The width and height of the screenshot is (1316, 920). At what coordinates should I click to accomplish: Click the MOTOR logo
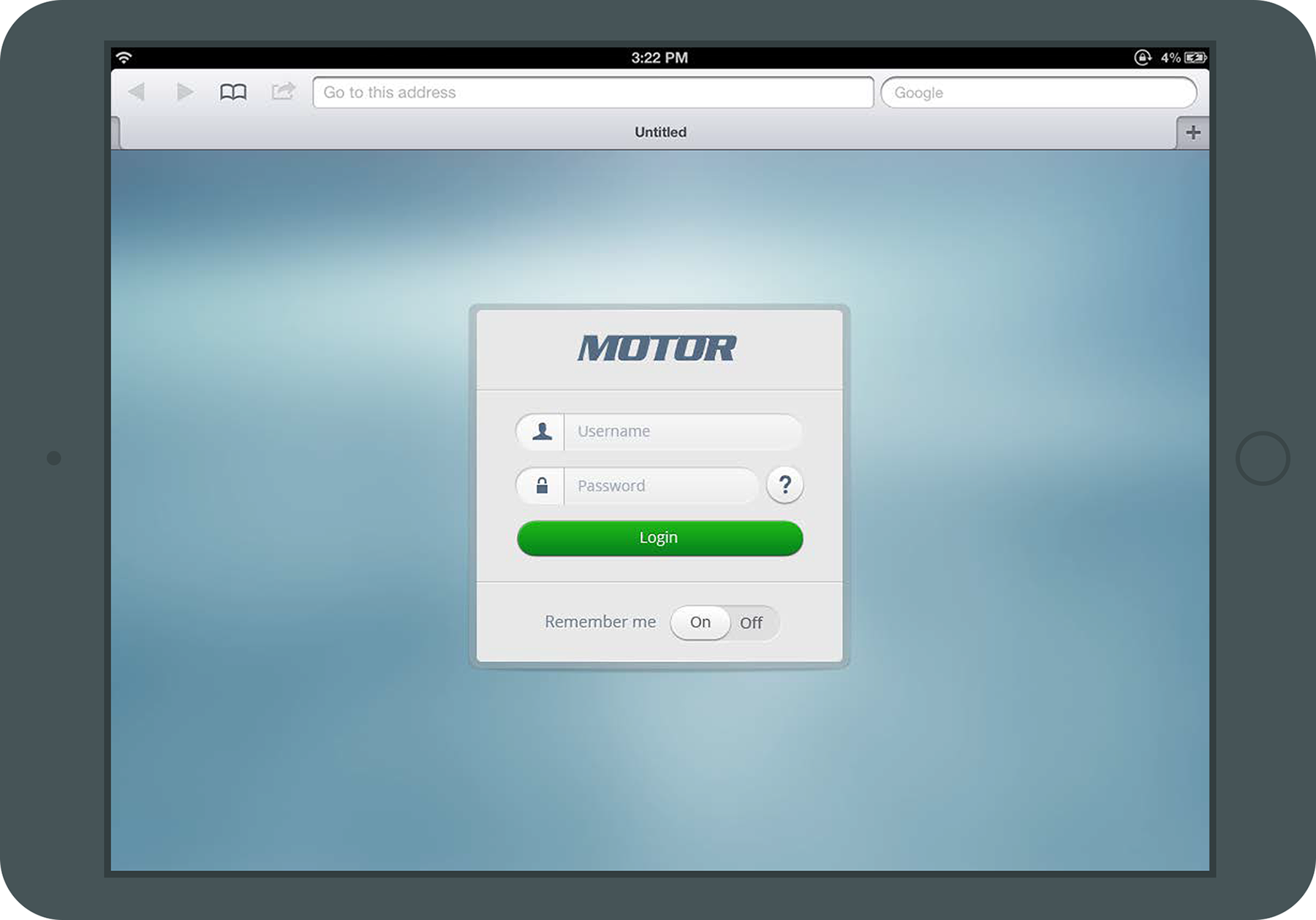pyautogui.click(x=657, y=349)
